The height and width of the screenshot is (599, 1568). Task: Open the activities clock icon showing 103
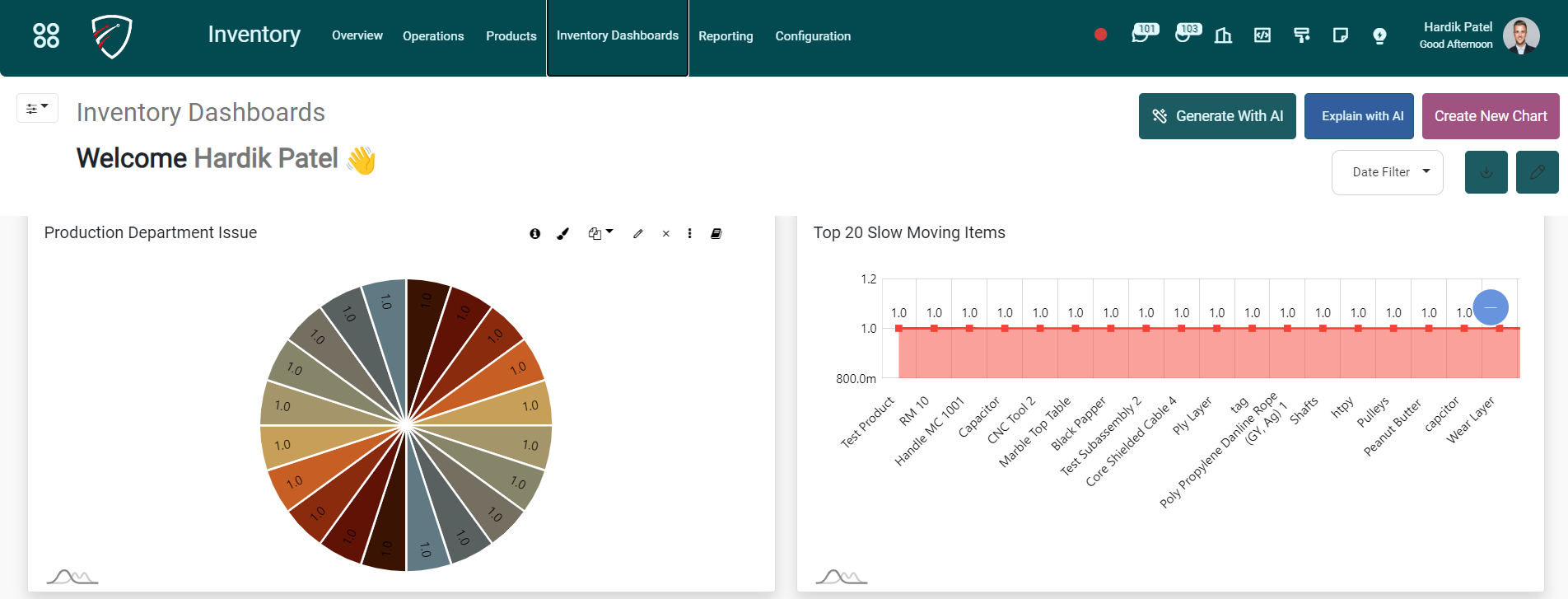(x=1183, y=35)
